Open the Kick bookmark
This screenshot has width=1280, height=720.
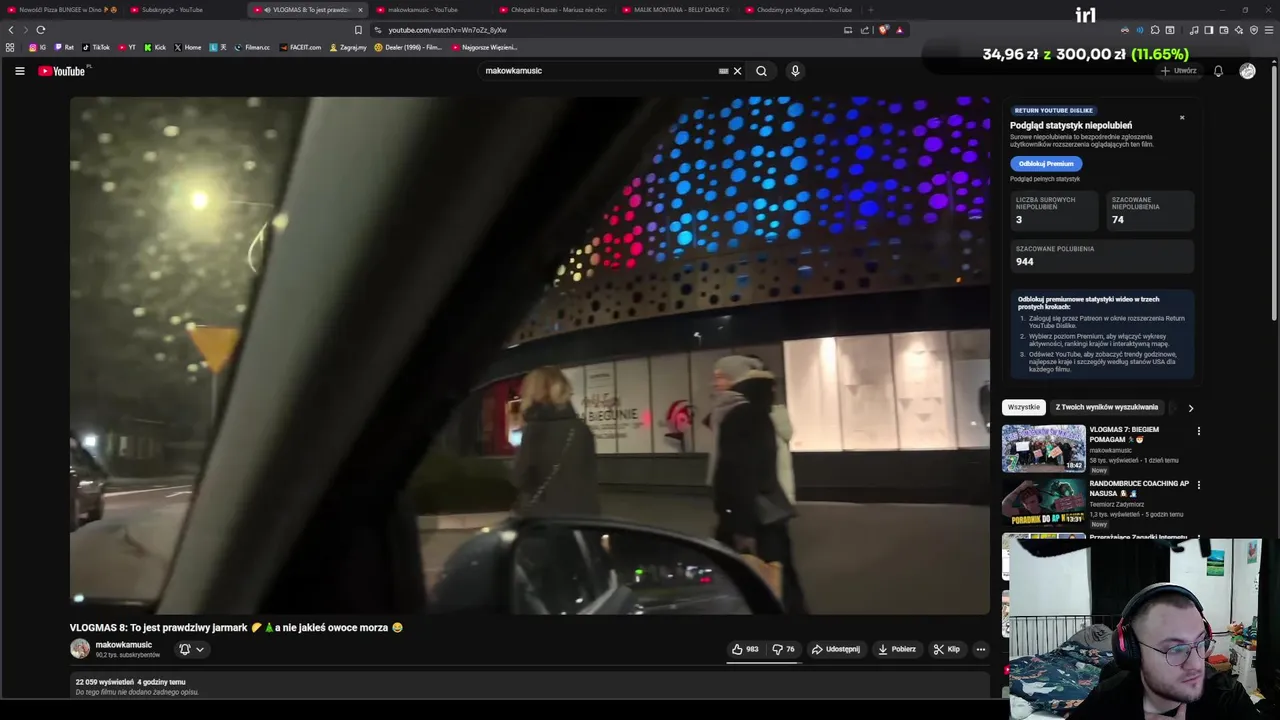[155, 47]
